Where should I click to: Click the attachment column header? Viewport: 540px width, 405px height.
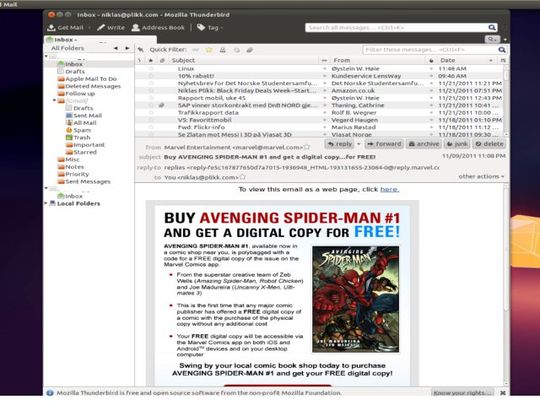pos(162,60)
